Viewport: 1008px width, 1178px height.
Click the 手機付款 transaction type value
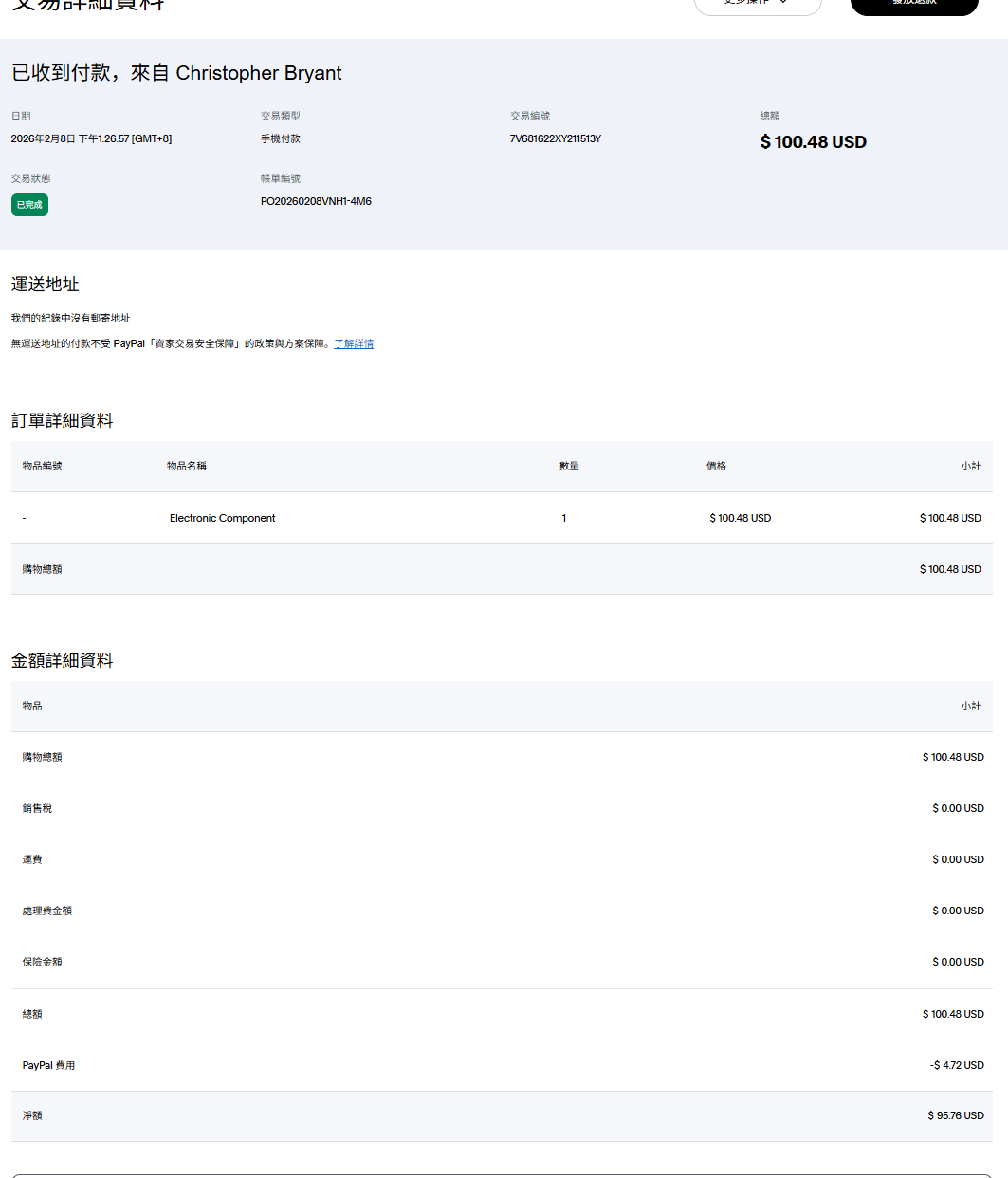(x=280, y=138)
